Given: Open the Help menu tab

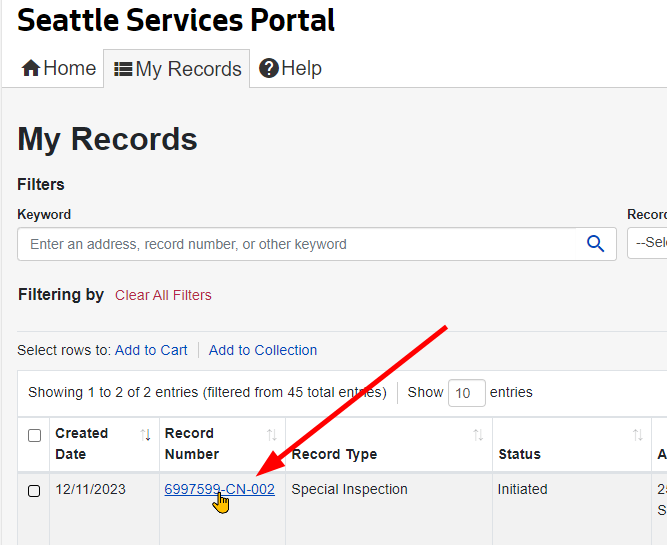Looking at the screenshot, I should (x=291, y=68).
